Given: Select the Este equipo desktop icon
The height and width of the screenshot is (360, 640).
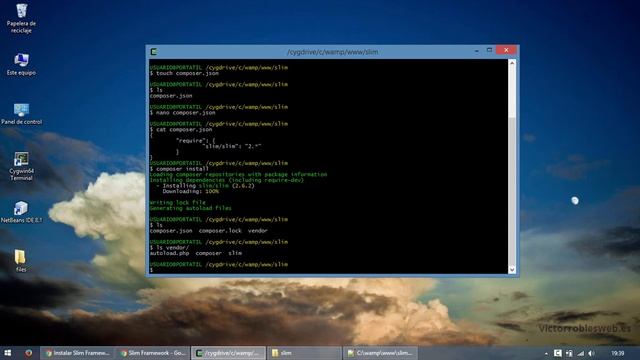Looking at the screenshot, I should (x=21, y=64).
